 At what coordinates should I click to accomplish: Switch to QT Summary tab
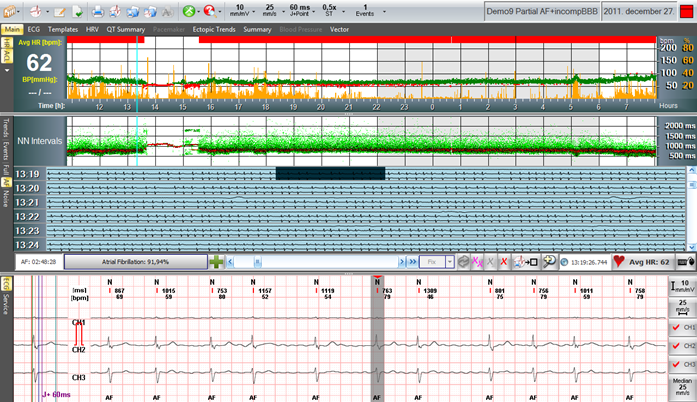(125, 29)
